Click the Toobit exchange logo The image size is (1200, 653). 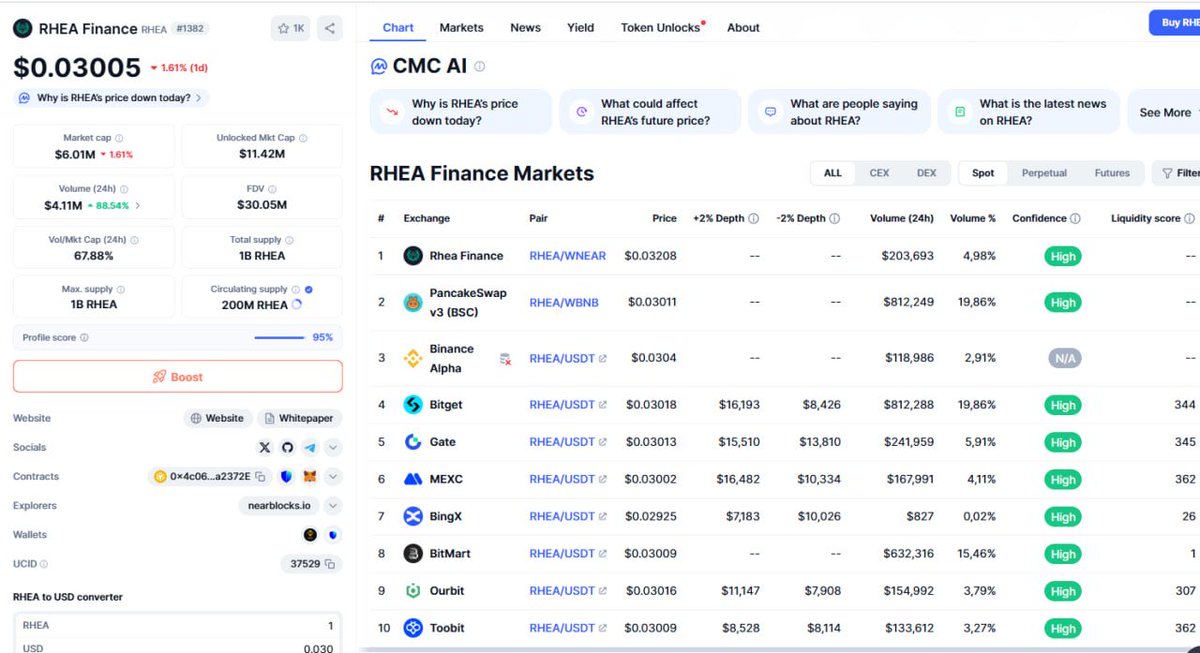(x=413, y=628)
